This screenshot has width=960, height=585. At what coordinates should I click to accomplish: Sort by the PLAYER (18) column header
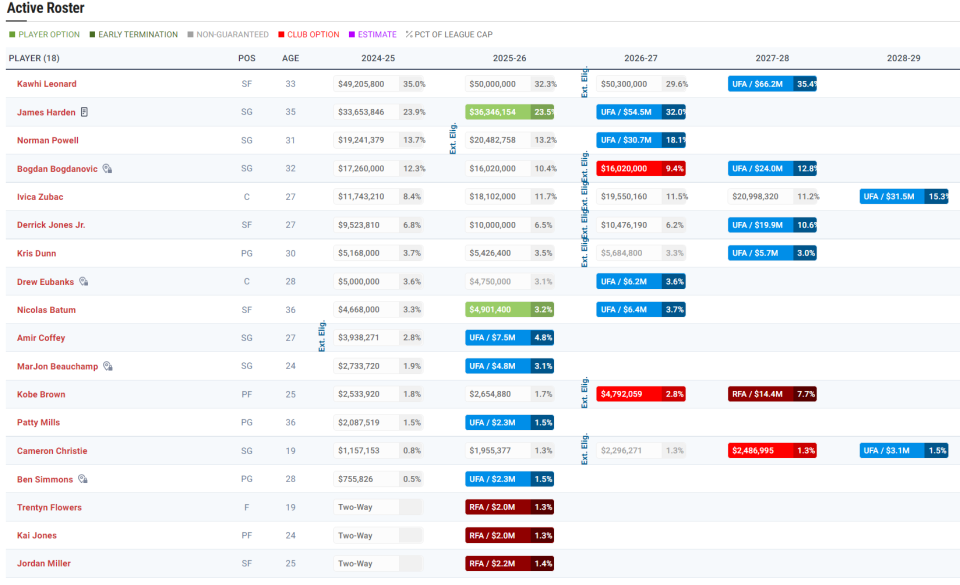click(x=34, y=58)
